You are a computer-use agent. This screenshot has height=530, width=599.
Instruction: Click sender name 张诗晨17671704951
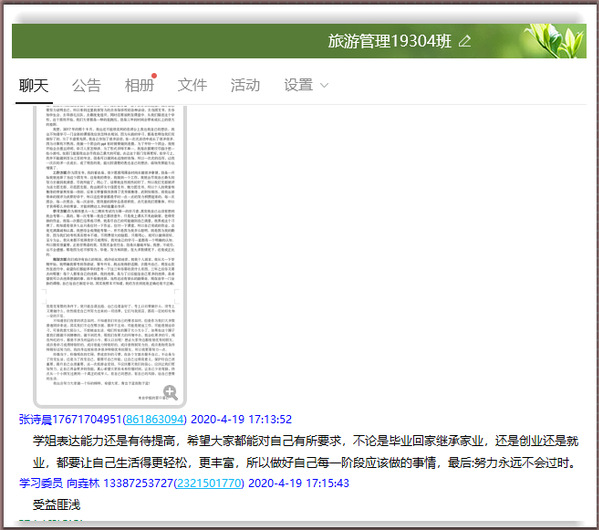coord(70,420)
